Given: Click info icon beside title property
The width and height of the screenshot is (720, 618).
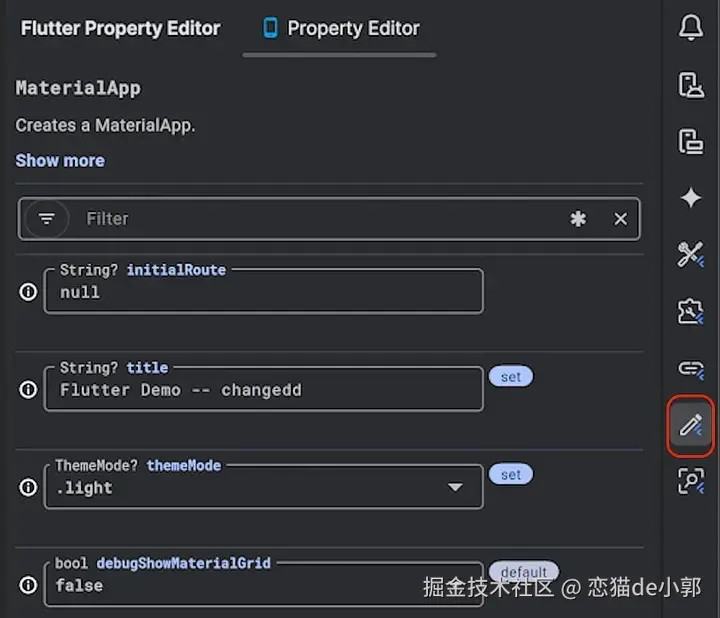Looking at the screenshot, I should coord(28,390).
